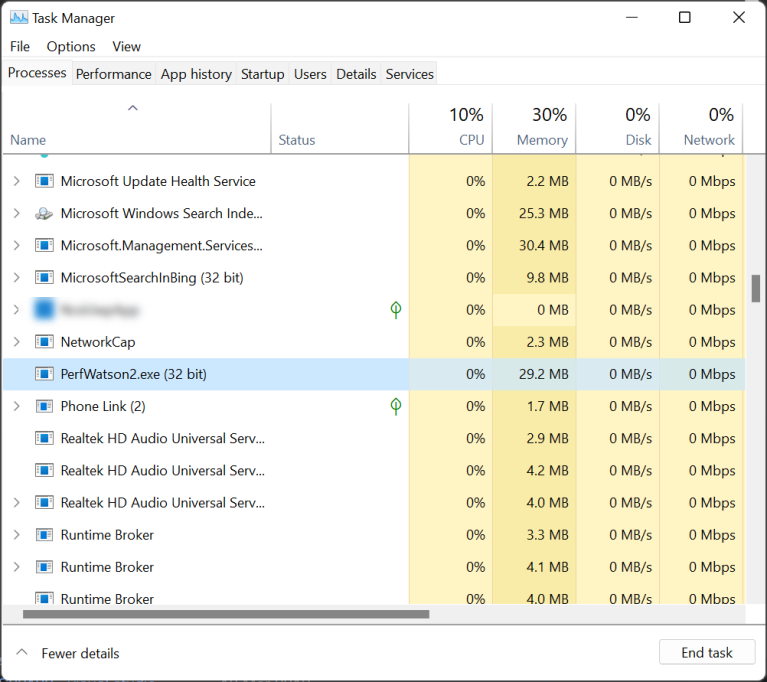Click the icon of the Realtek row using 4.2 MB
Image resolution: width=767 pixels, height=682 pixels.
[x=44, y=471]
